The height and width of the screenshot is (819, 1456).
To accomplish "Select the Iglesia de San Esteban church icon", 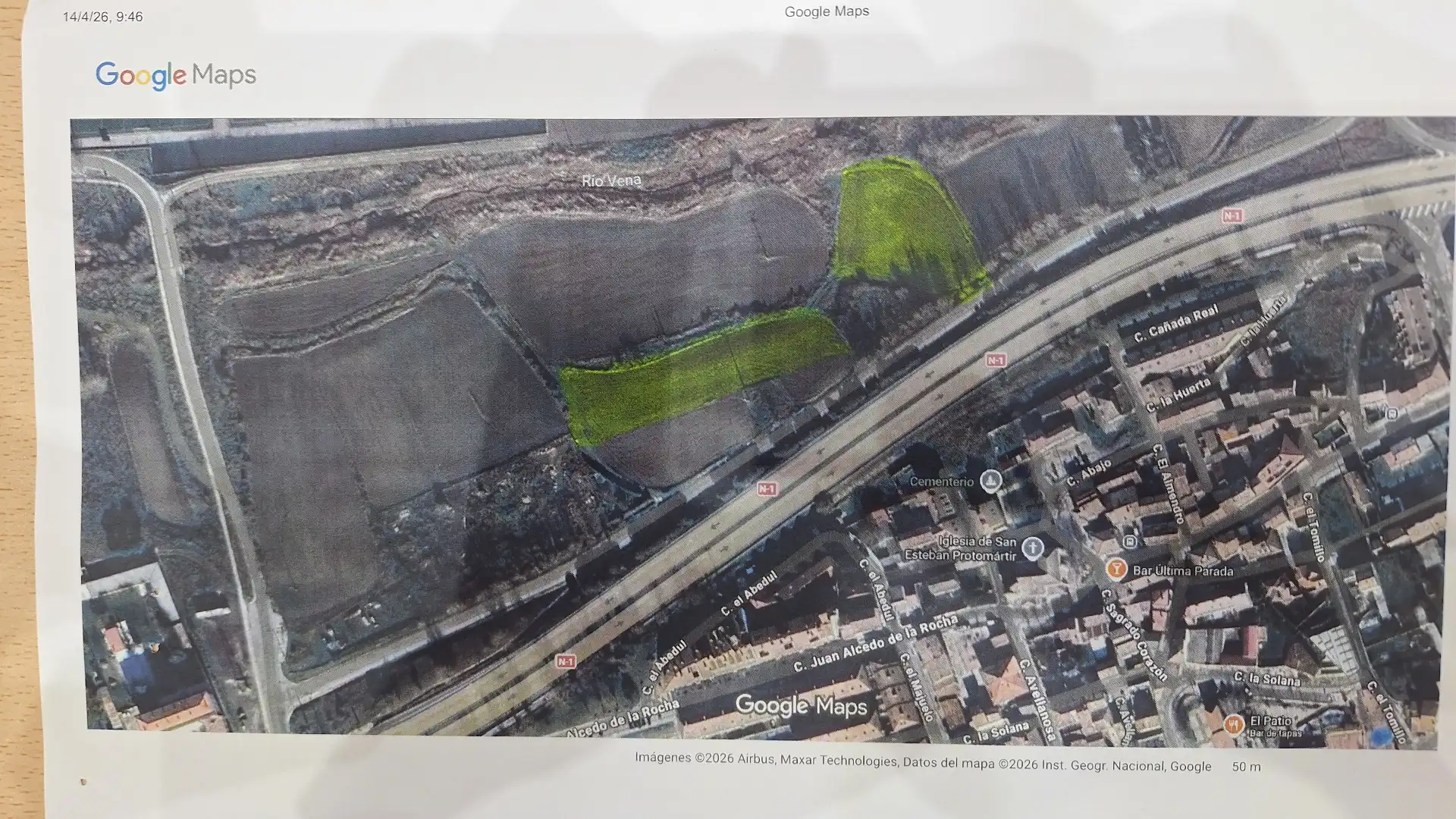I will click(1032, 548).
